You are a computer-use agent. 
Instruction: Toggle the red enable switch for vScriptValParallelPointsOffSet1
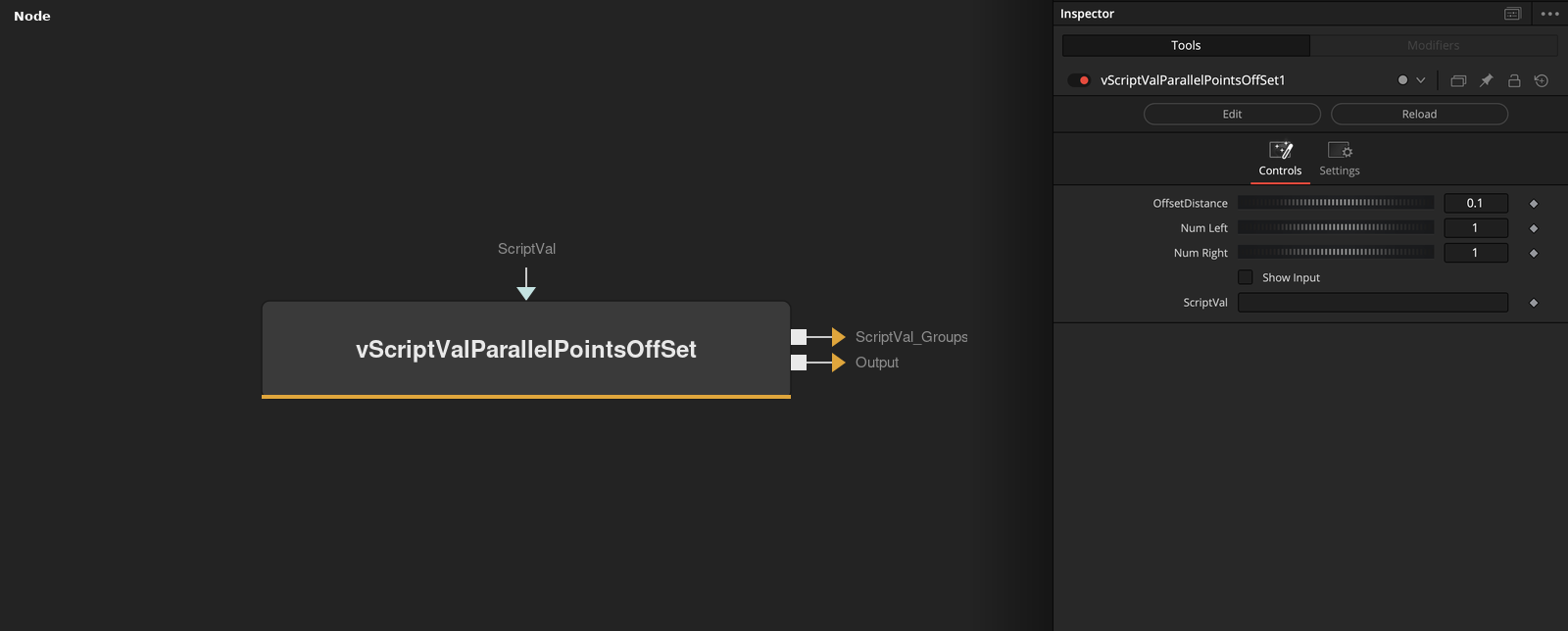(1079, 80)
